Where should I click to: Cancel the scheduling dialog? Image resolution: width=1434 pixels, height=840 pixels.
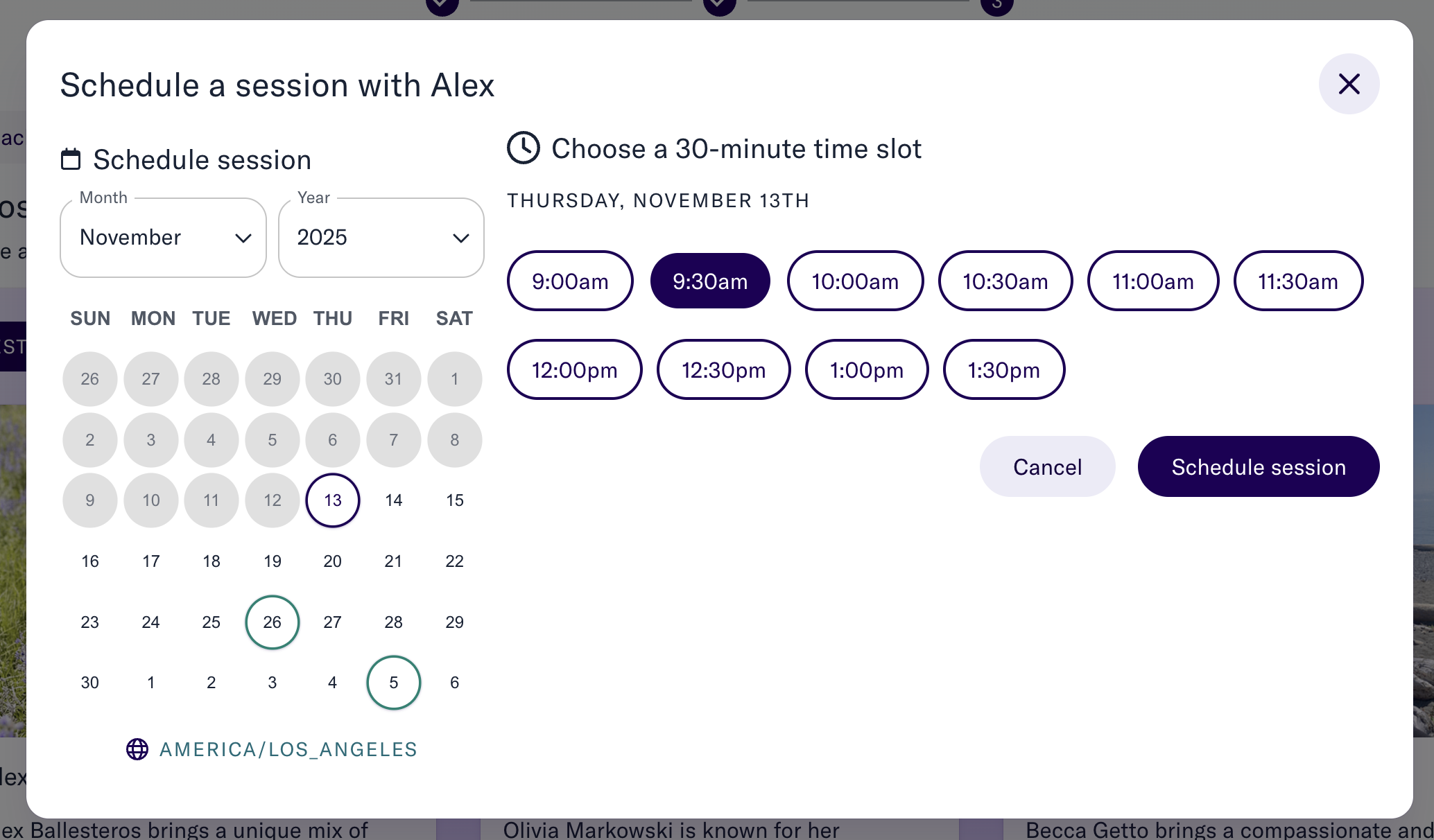tap(1047, 466)
